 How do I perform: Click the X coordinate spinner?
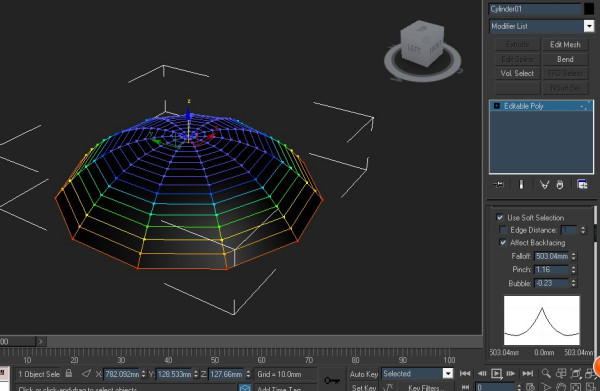click(x=143, y=374)
